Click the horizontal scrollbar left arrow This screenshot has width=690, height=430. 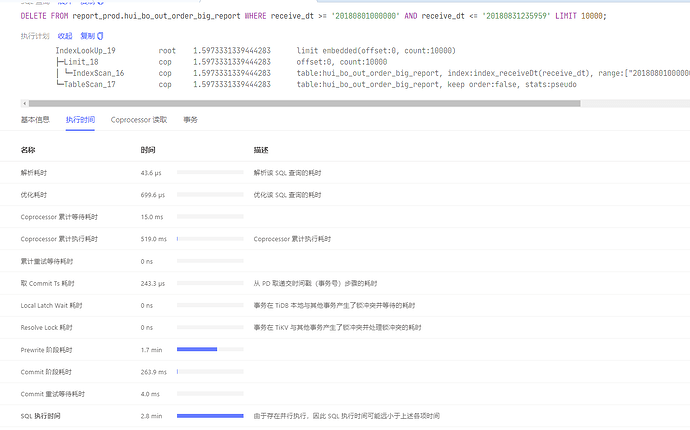click(25, 103)
